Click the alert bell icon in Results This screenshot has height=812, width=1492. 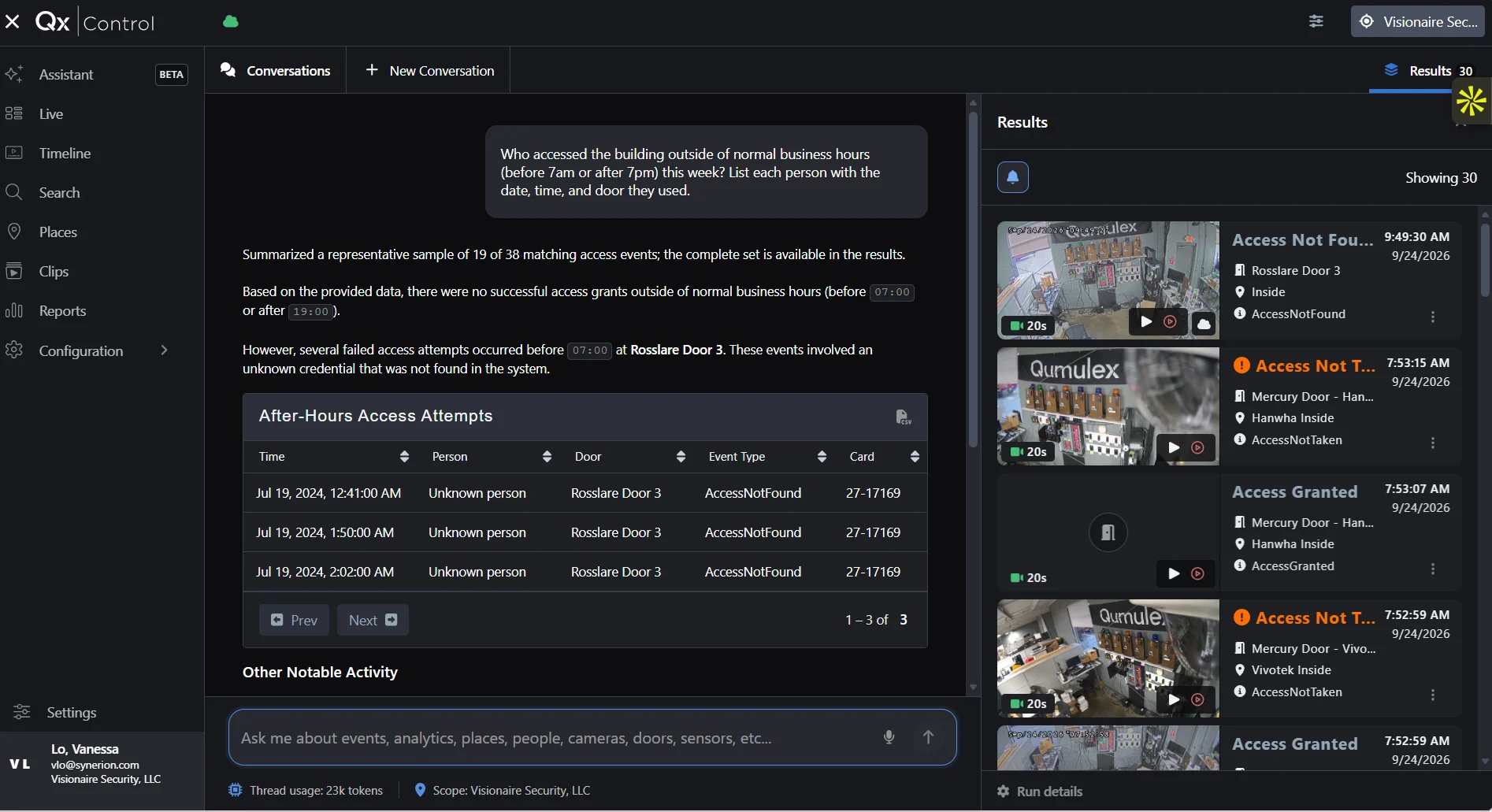1013,176
